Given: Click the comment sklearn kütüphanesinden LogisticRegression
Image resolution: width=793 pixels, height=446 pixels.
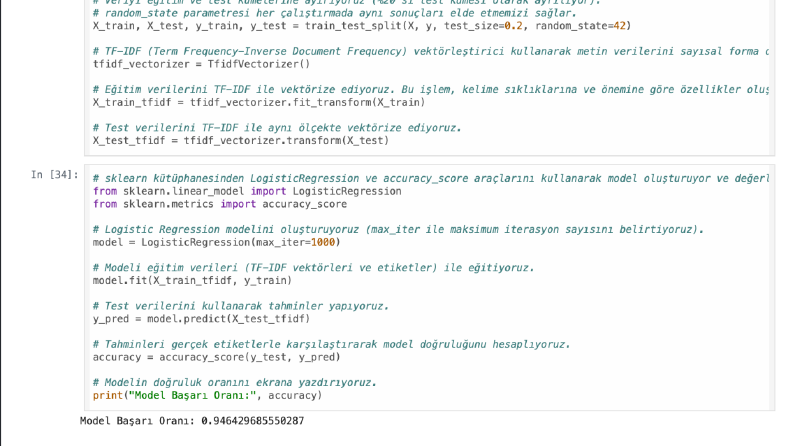Looking at the screenshot, I should click(431, 179).
